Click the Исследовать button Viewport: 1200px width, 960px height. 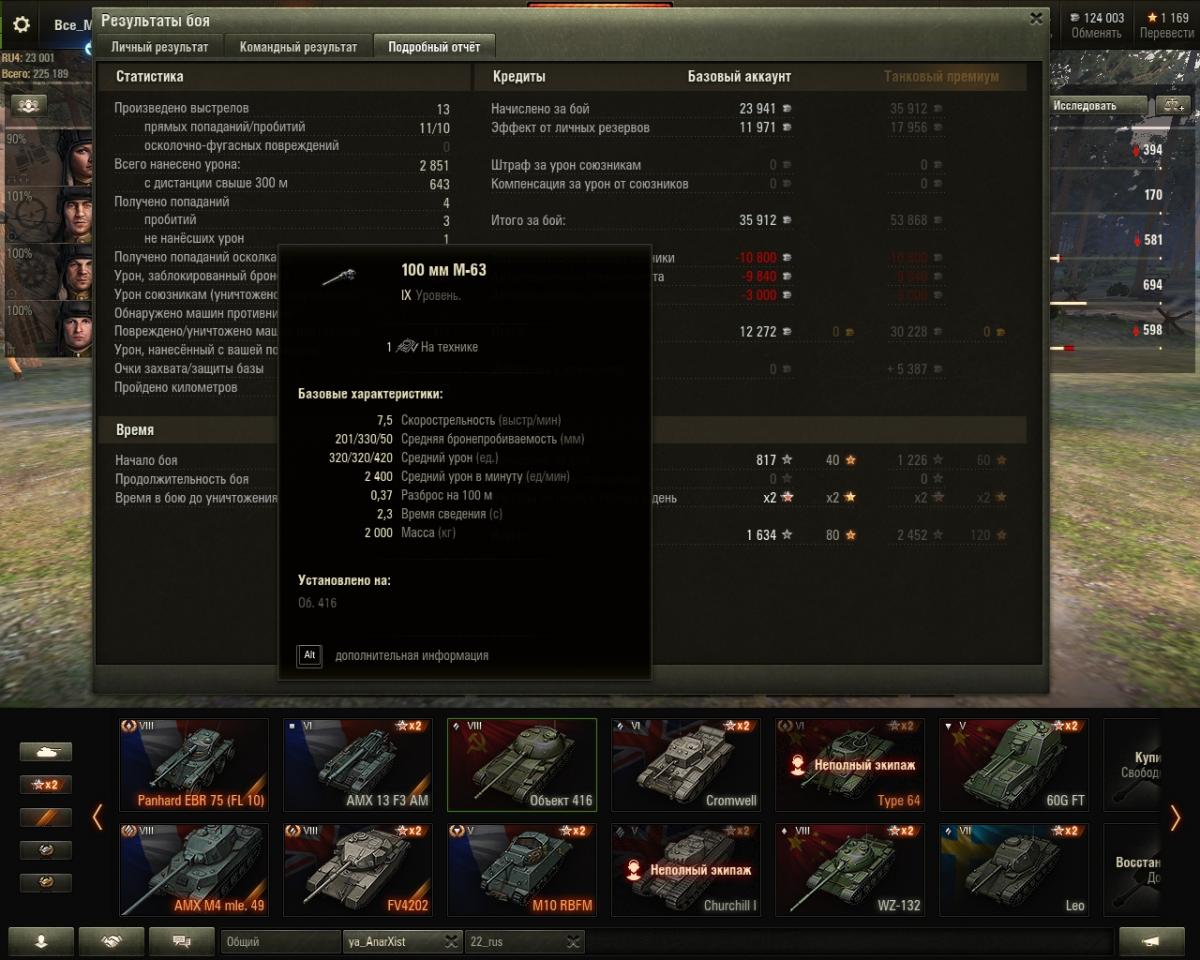pos(1098,105)
